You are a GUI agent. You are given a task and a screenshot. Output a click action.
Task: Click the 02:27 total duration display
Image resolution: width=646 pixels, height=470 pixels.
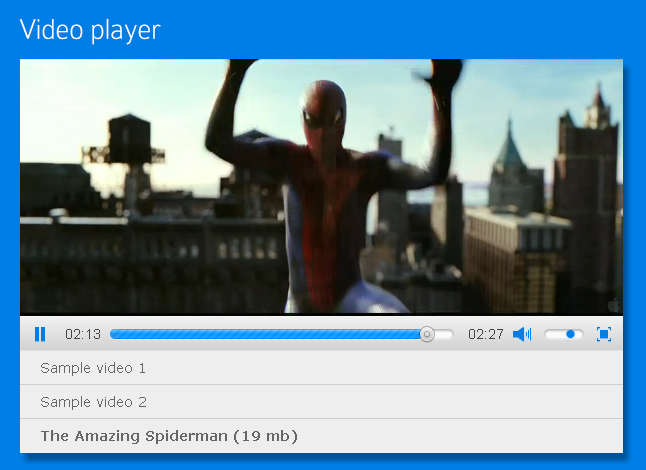486,334
